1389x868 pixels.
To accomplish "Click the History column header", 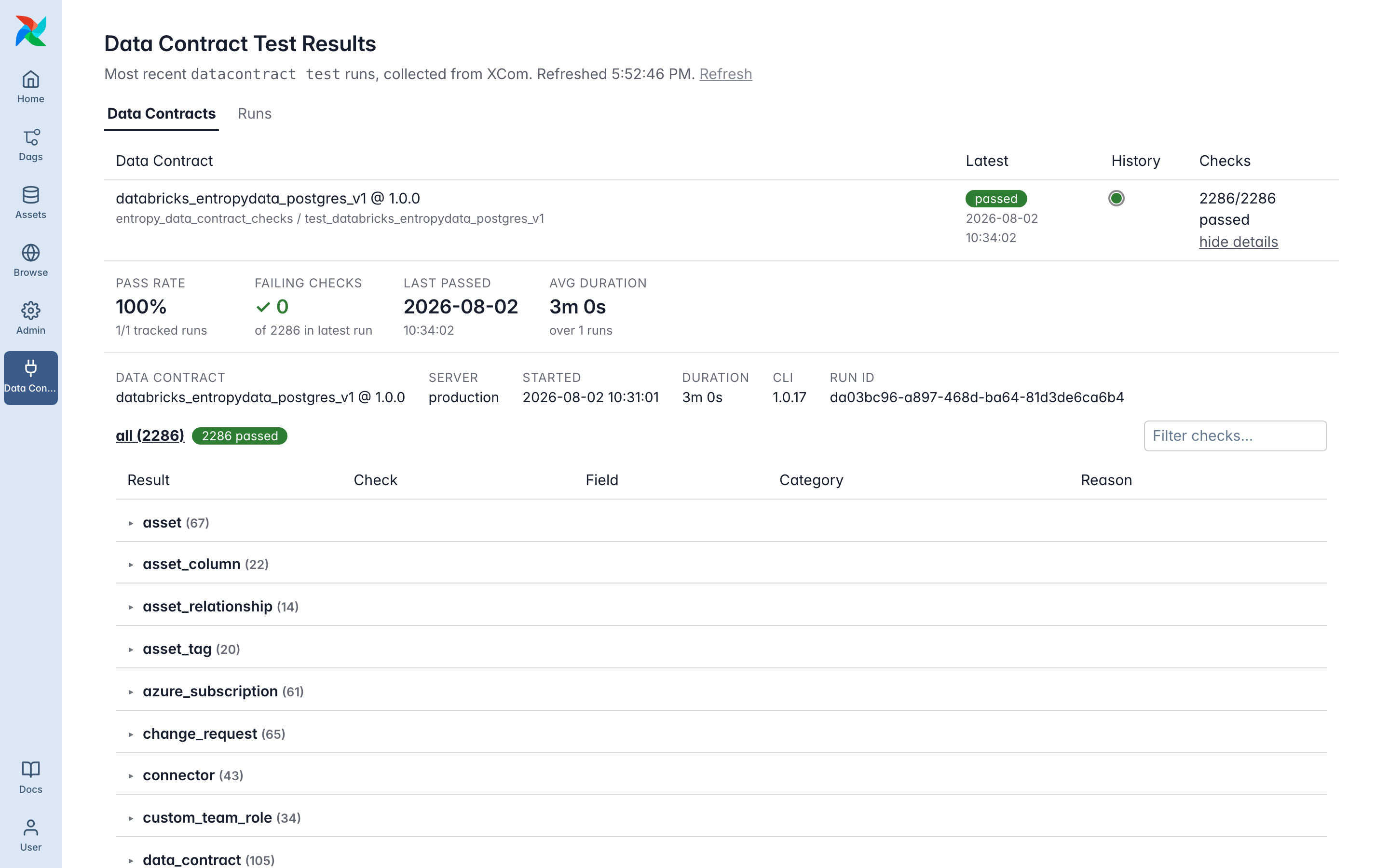I will [x=1135, y=161].
